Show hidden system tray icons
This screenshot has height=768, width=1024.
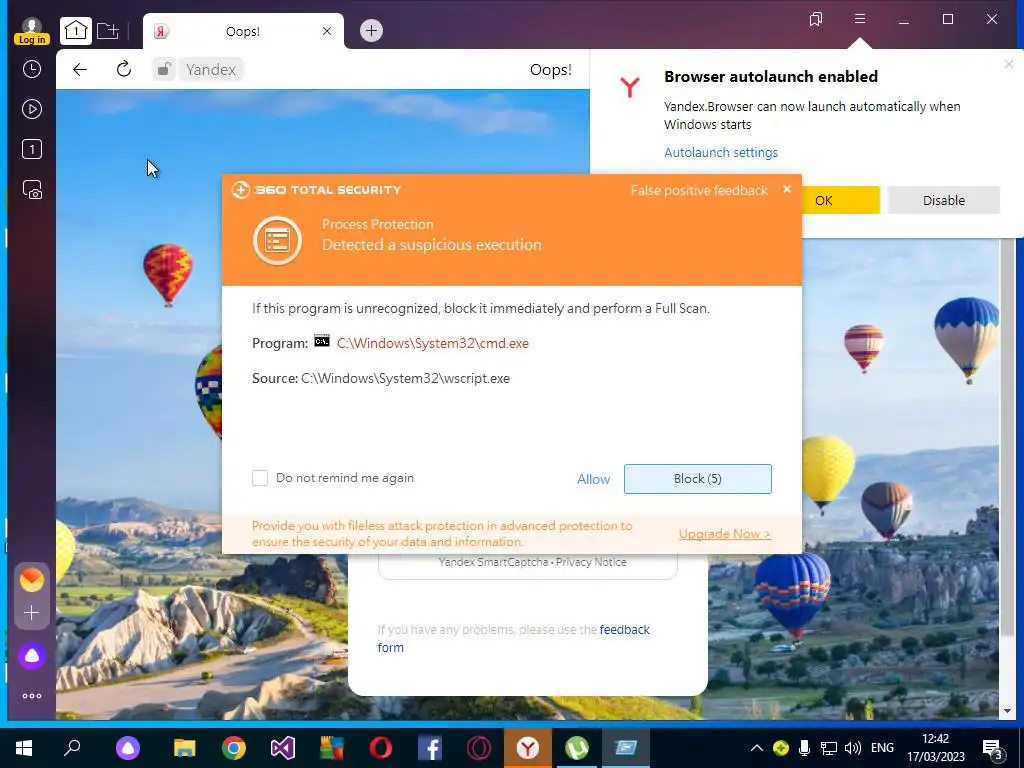tap(756, 748)
